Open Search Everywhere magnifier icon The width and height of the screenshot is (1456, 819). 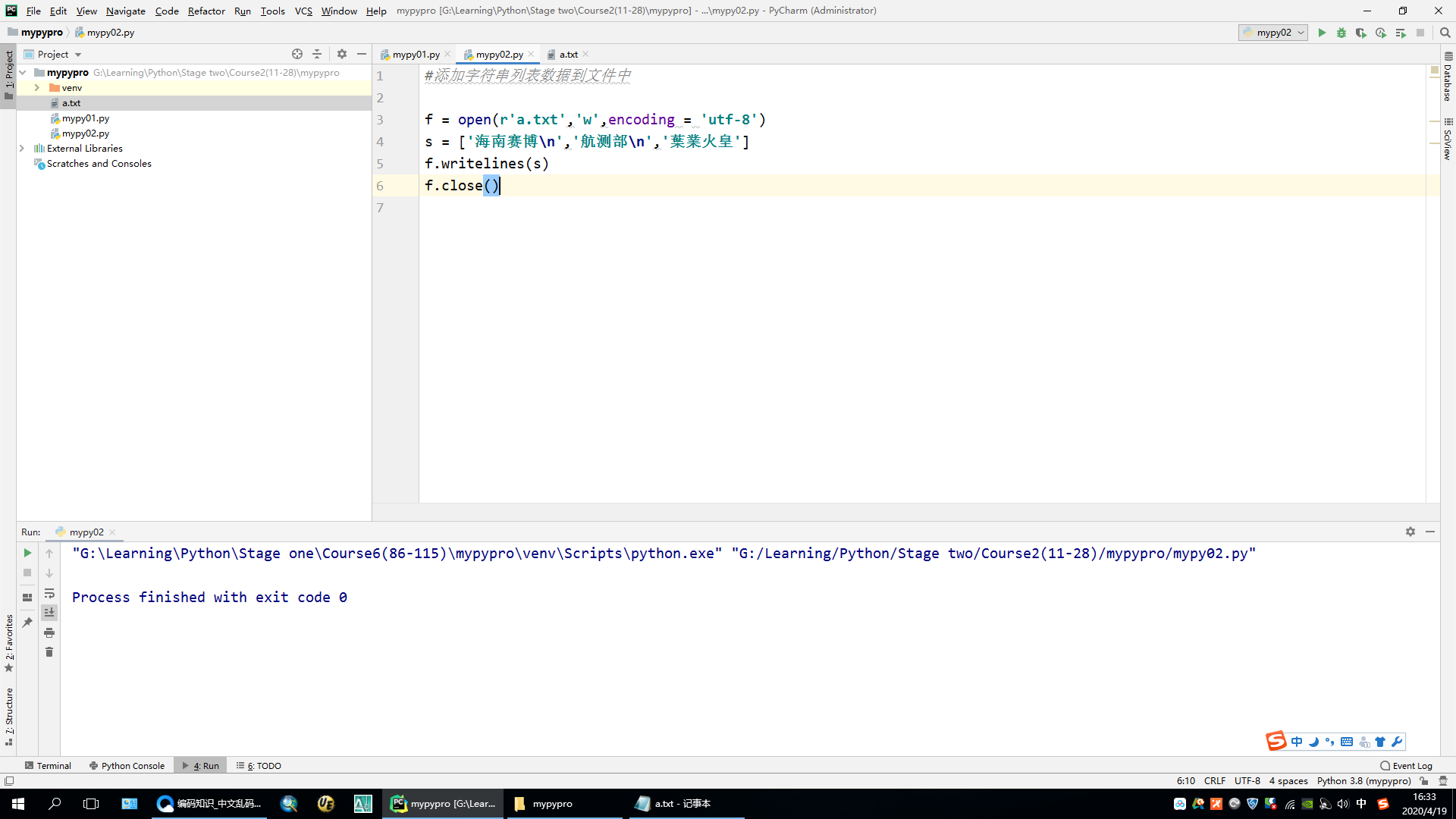(1445, 33)
